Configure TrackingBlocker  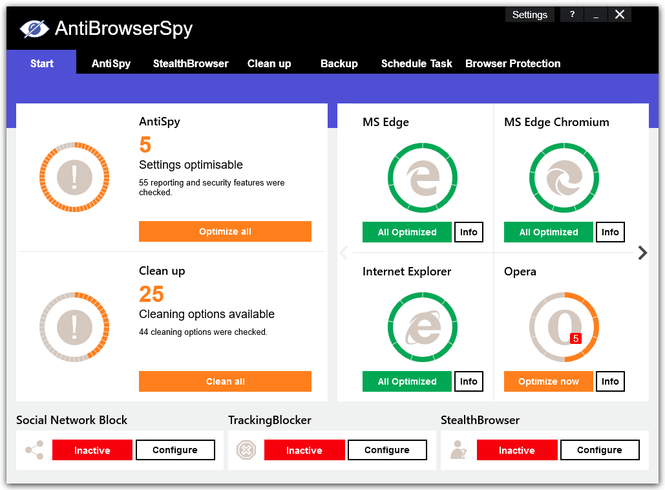point(387,450)
